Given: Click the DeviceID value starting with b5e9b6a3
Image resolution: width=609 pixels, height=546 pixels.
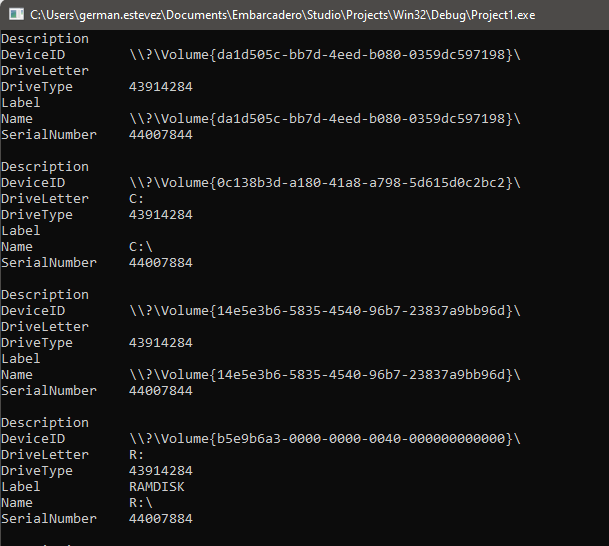Looking at the screenshot, I should tap(325, 439).
